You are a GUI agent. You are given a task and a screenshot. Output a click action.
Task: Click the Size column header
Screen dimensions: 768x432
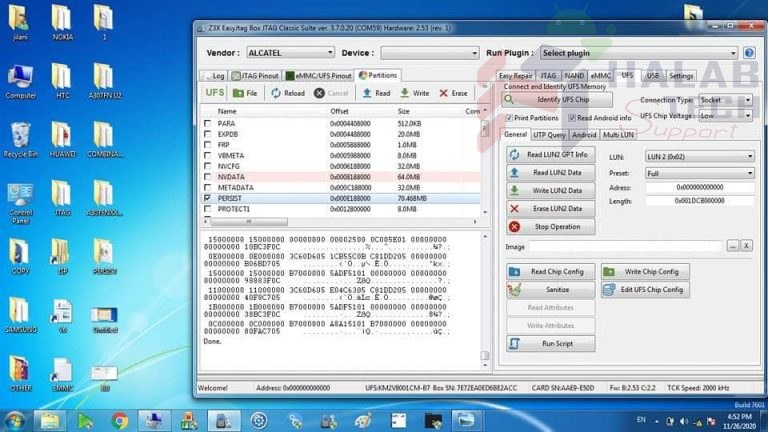tap(404, 112)
